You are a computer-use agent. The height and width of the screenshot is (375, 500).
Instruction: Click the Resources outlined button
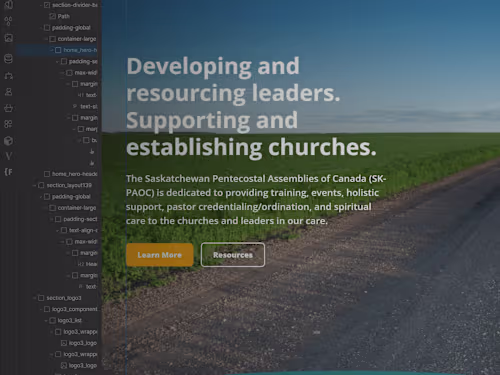click(x=233, y=255)
